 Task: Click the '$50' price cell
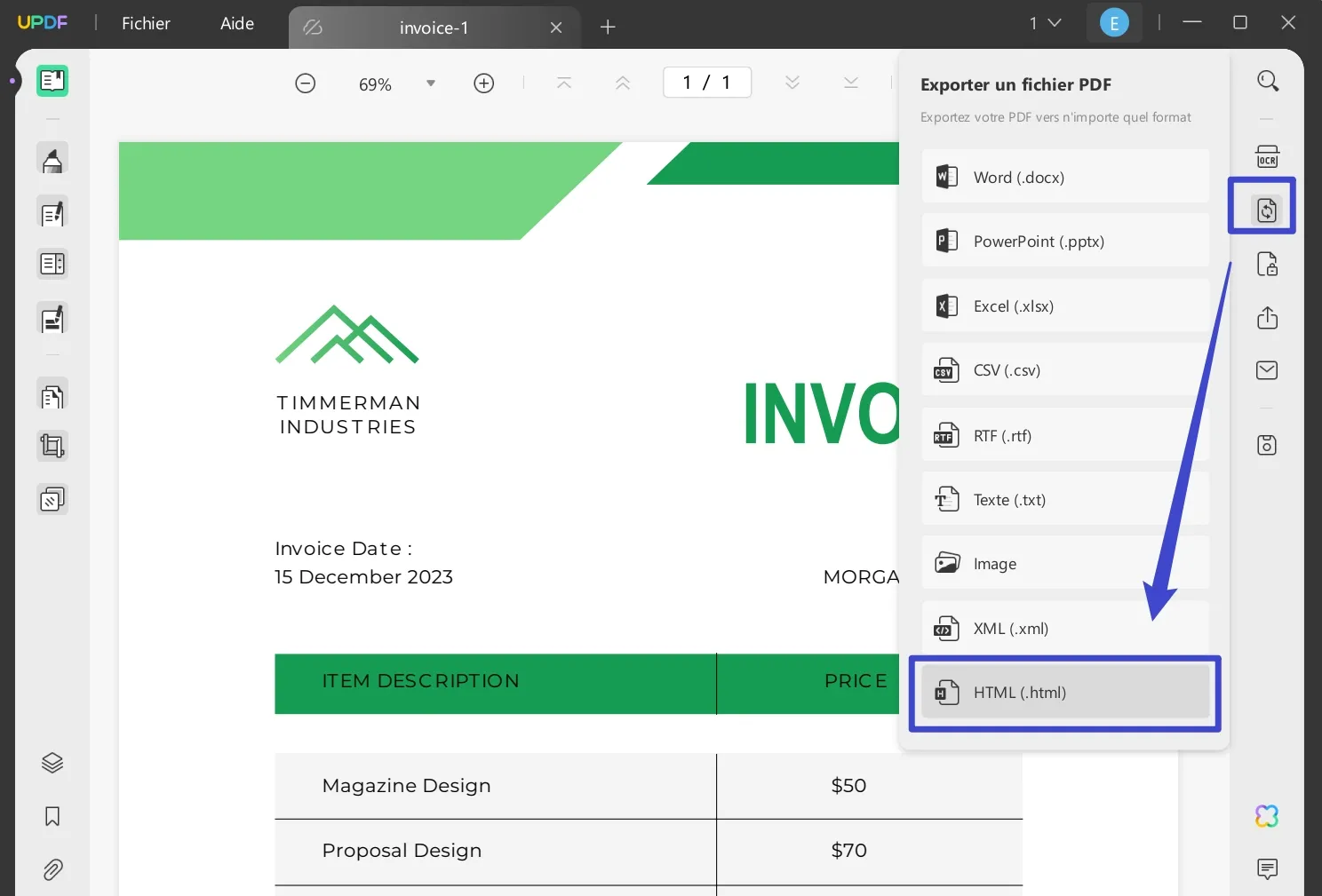tap(848, 786)
